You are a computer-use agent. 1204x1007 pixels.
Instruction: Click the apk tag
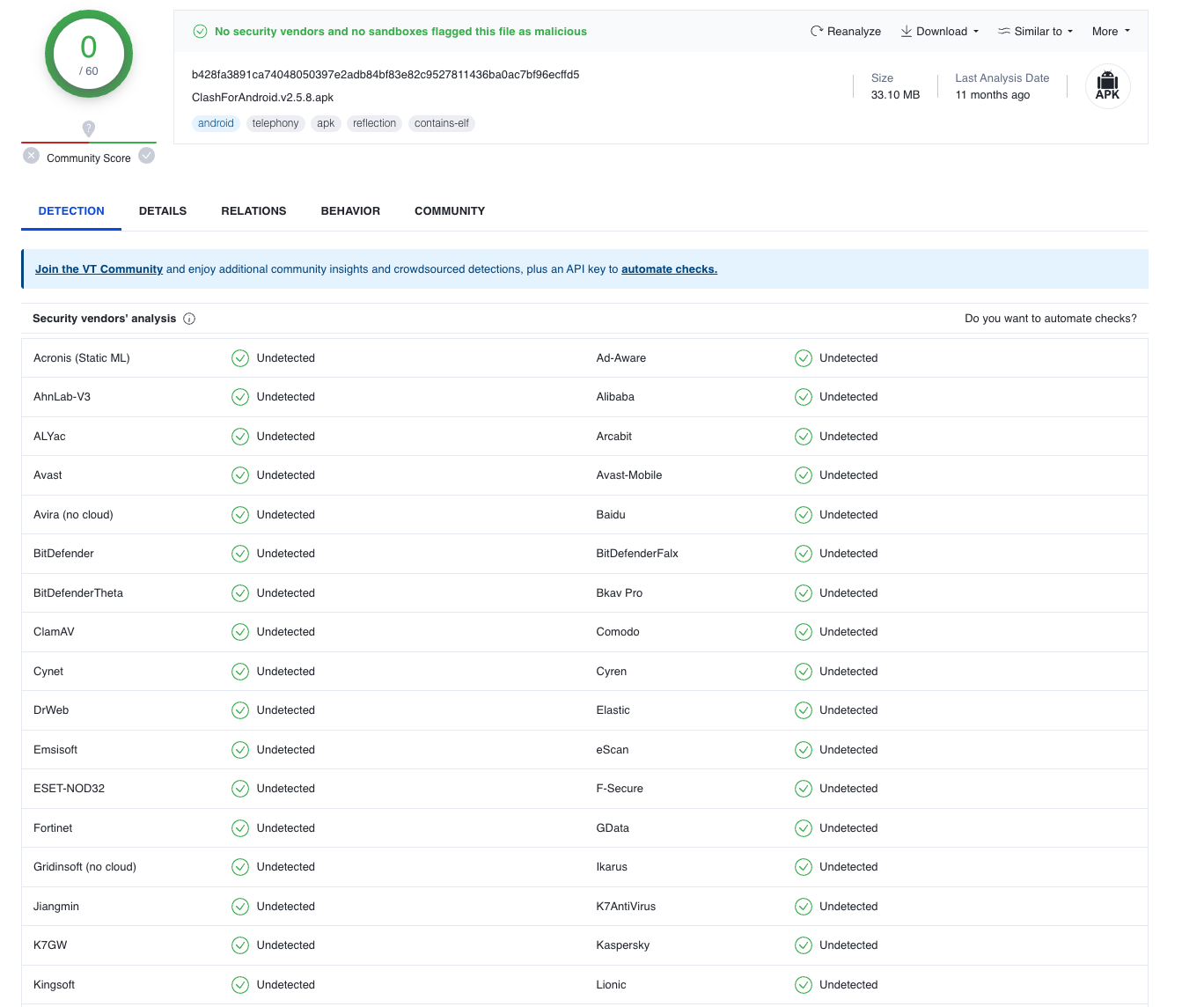pos(326,123)
